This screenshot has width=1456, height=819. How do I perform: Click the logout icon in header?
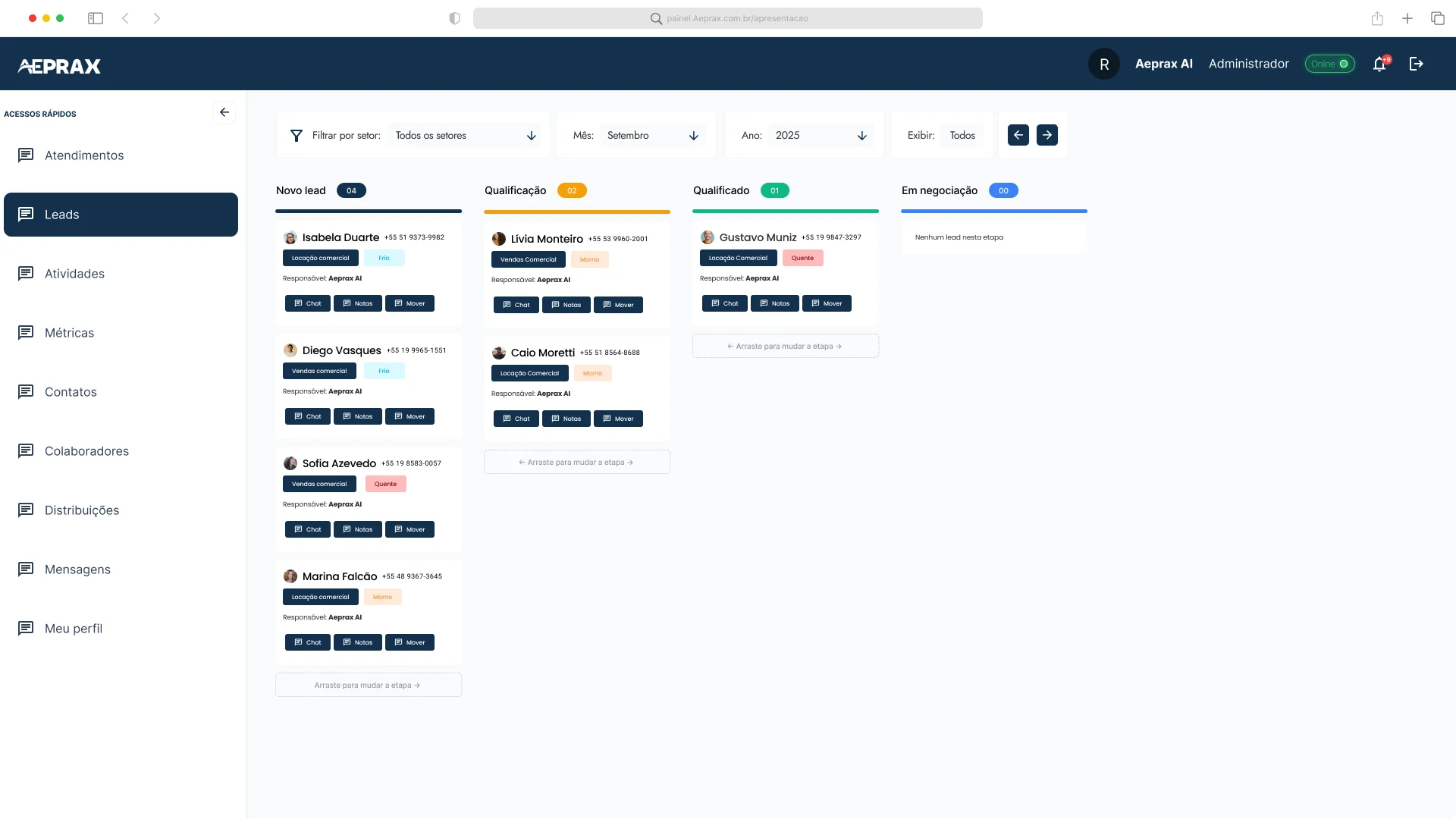click(1416, 64)
